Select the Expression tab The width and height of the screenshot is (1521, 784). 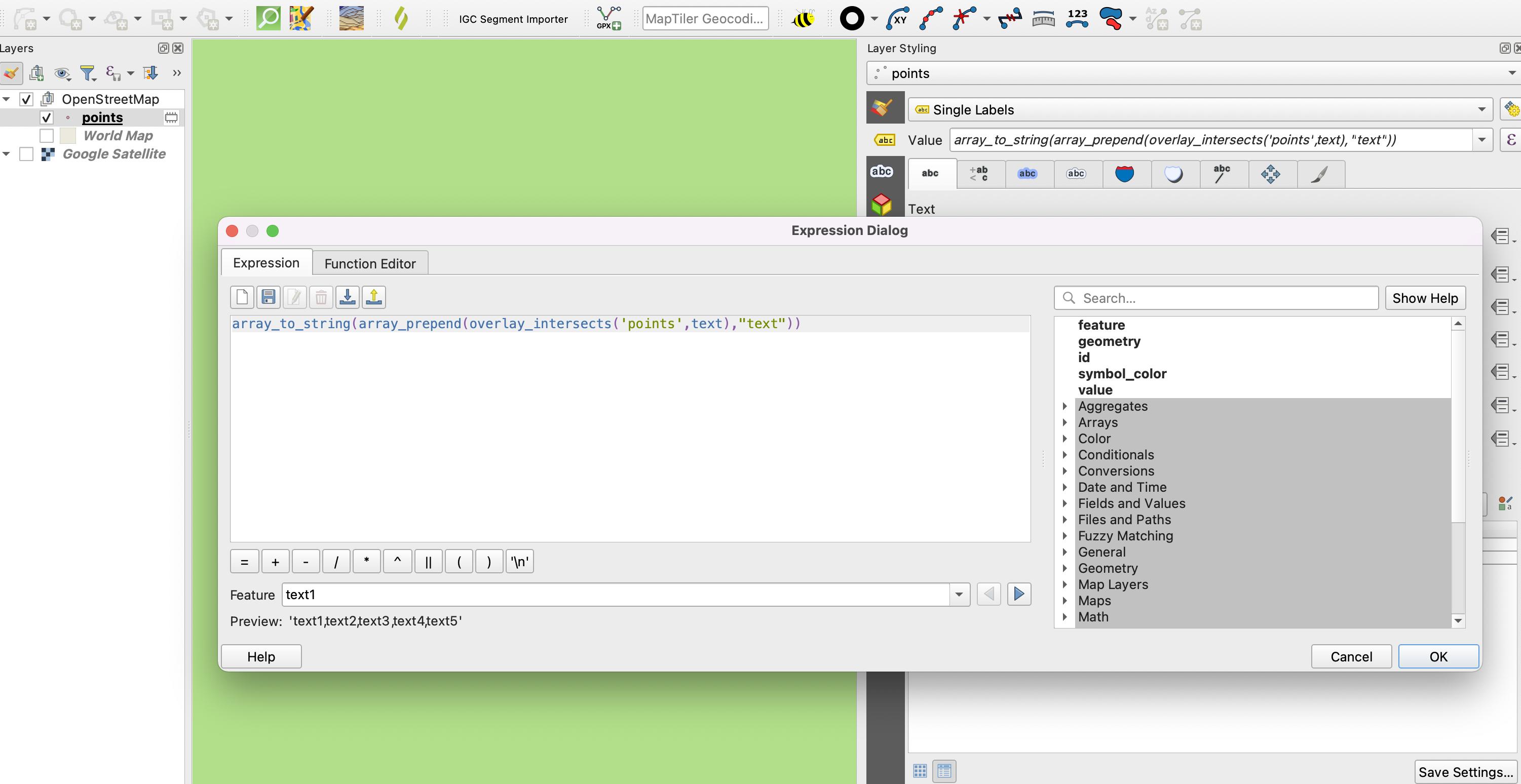click(x=267, y=263)
